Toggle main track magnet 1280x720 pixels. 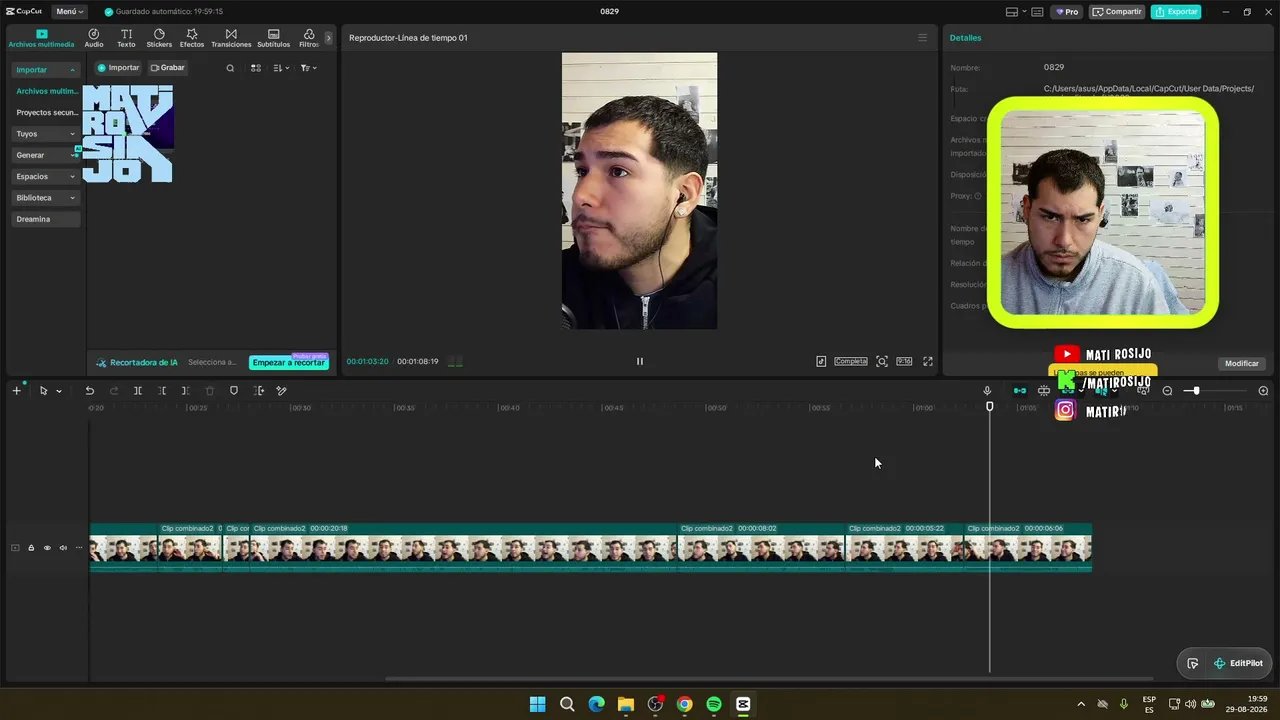point(1020,391)
